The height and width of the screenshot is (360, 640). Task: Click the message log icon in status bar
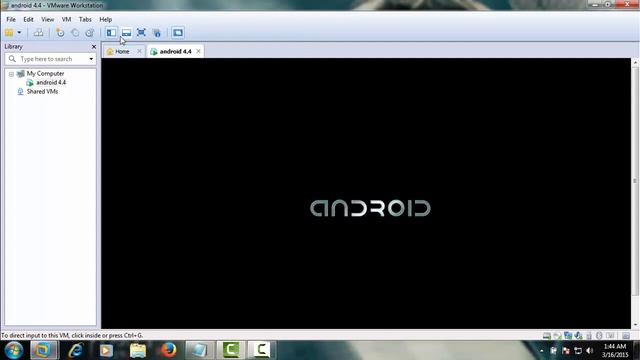point(626,336)
